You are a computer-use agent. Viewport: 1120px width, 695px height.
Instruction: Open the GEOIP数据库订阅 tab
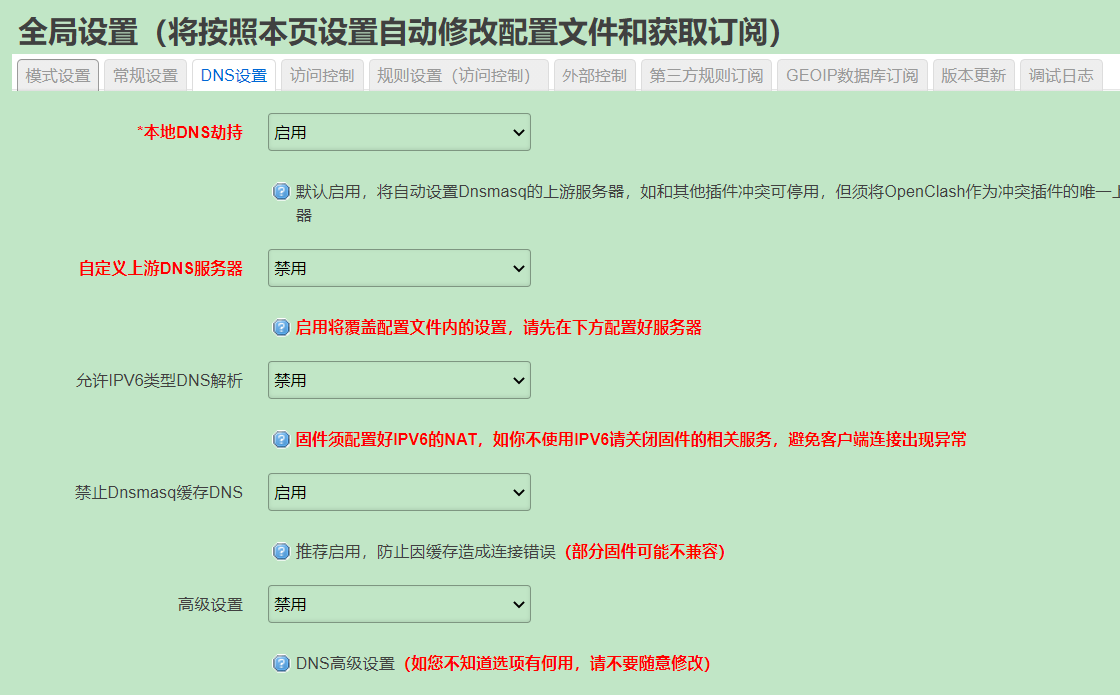(x=851, y=74)
